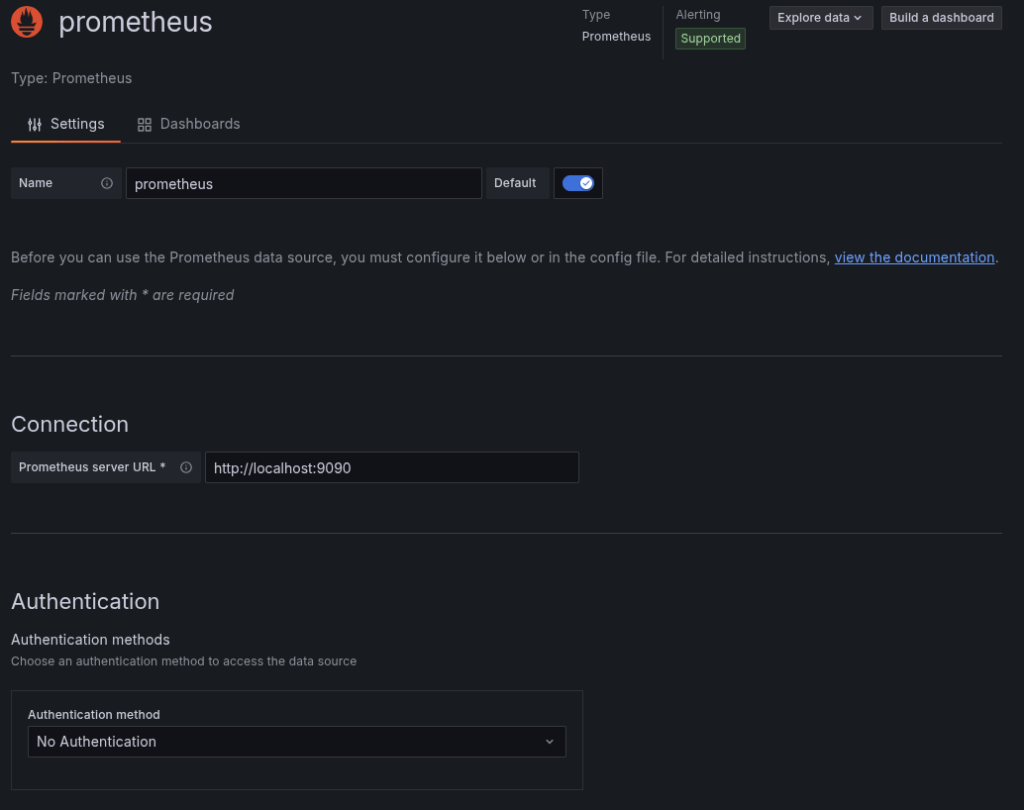This screenshot has height=810, width=1024.
Task: Click the Build a dashboard button
Action: (941, 18)
